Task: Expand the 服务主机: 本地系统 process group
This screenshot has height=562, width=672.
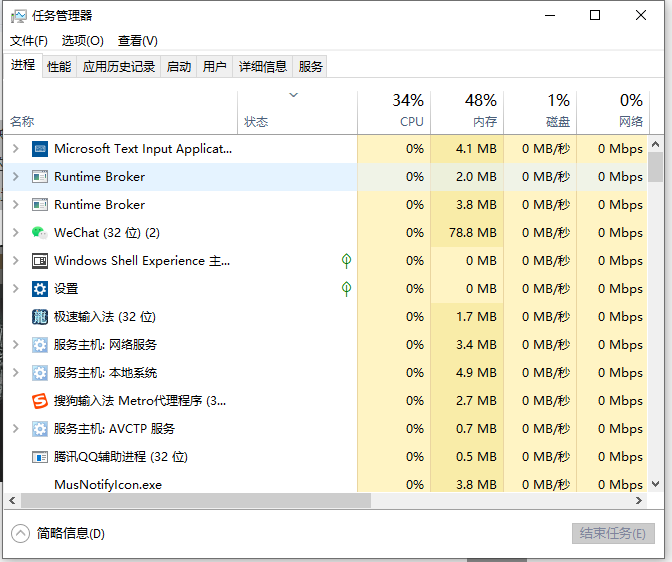Action: 15,373
